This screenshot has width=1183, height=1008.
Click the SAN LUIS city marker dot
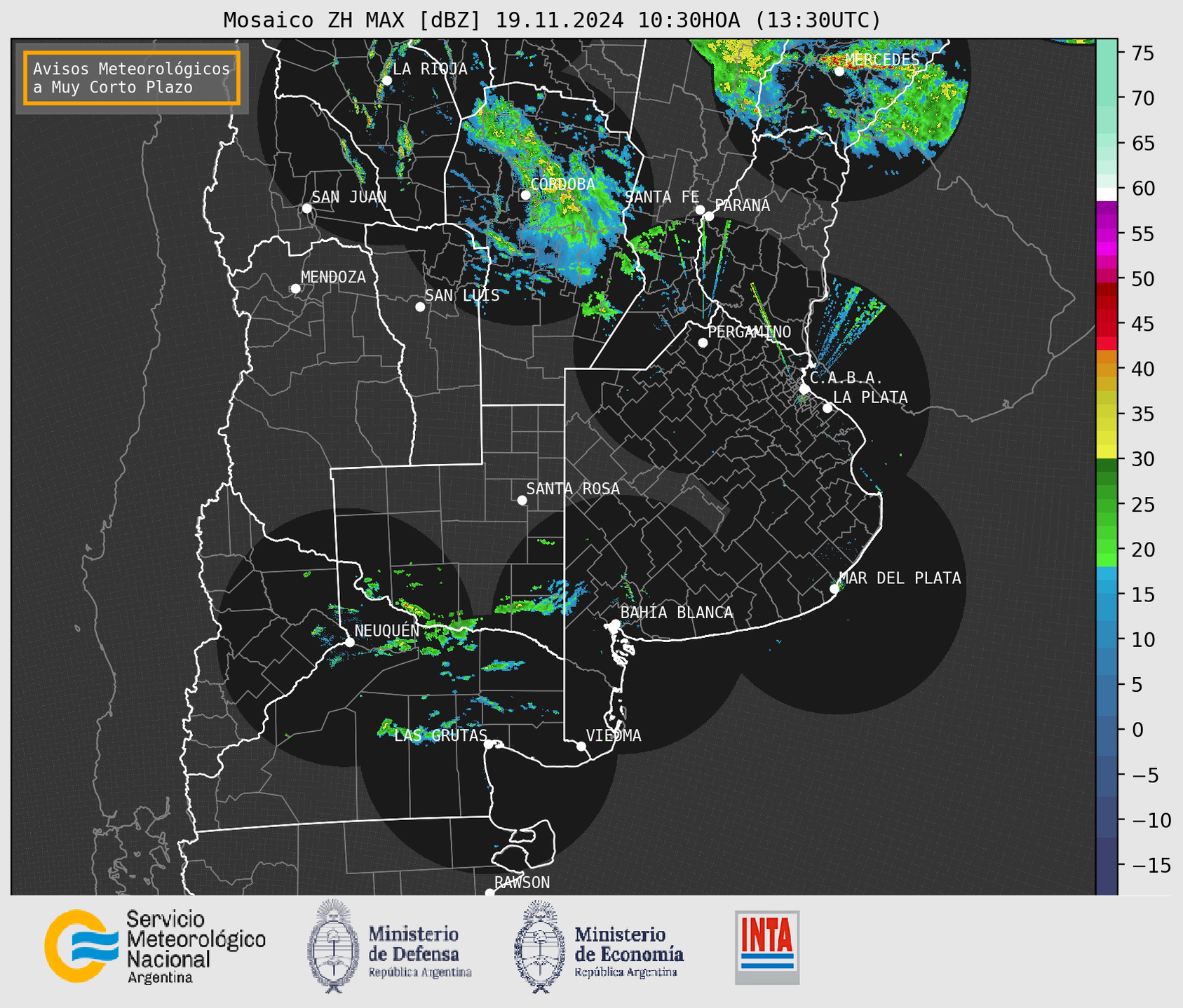[420, 307]
